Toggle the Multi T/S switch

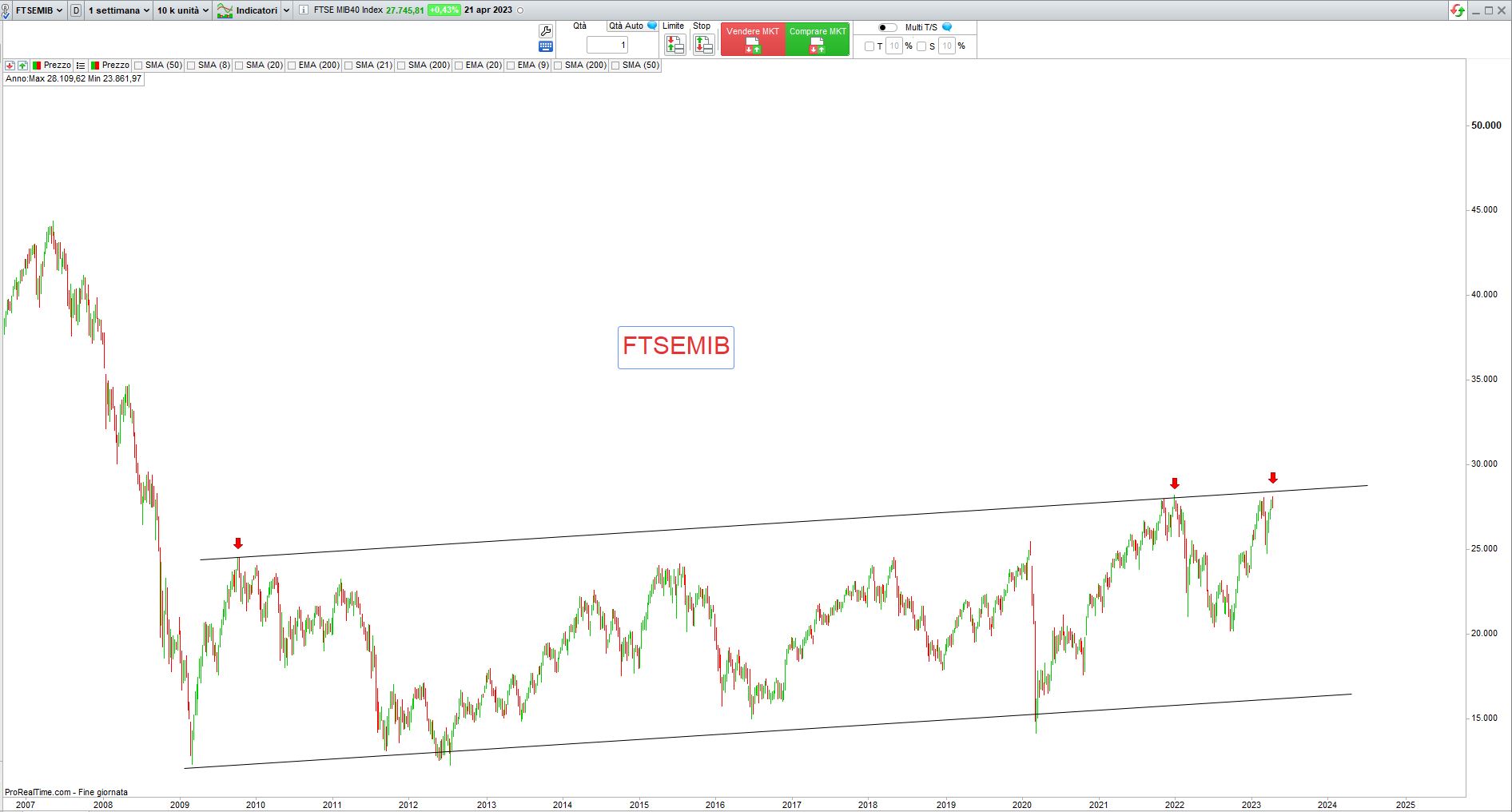[887, 27]
